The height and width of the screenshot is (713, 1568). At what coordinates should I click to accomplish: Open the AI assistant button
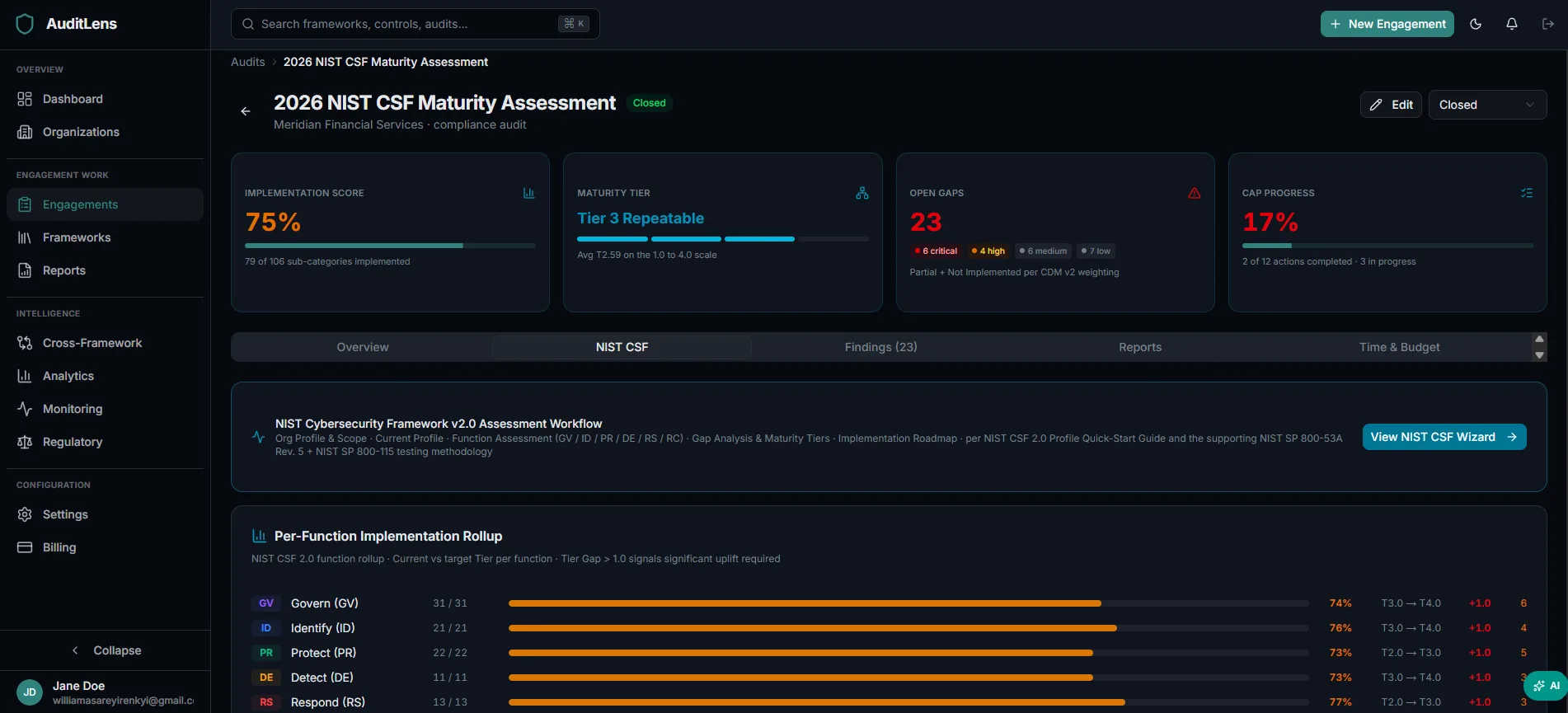(x=1546, y=686)
